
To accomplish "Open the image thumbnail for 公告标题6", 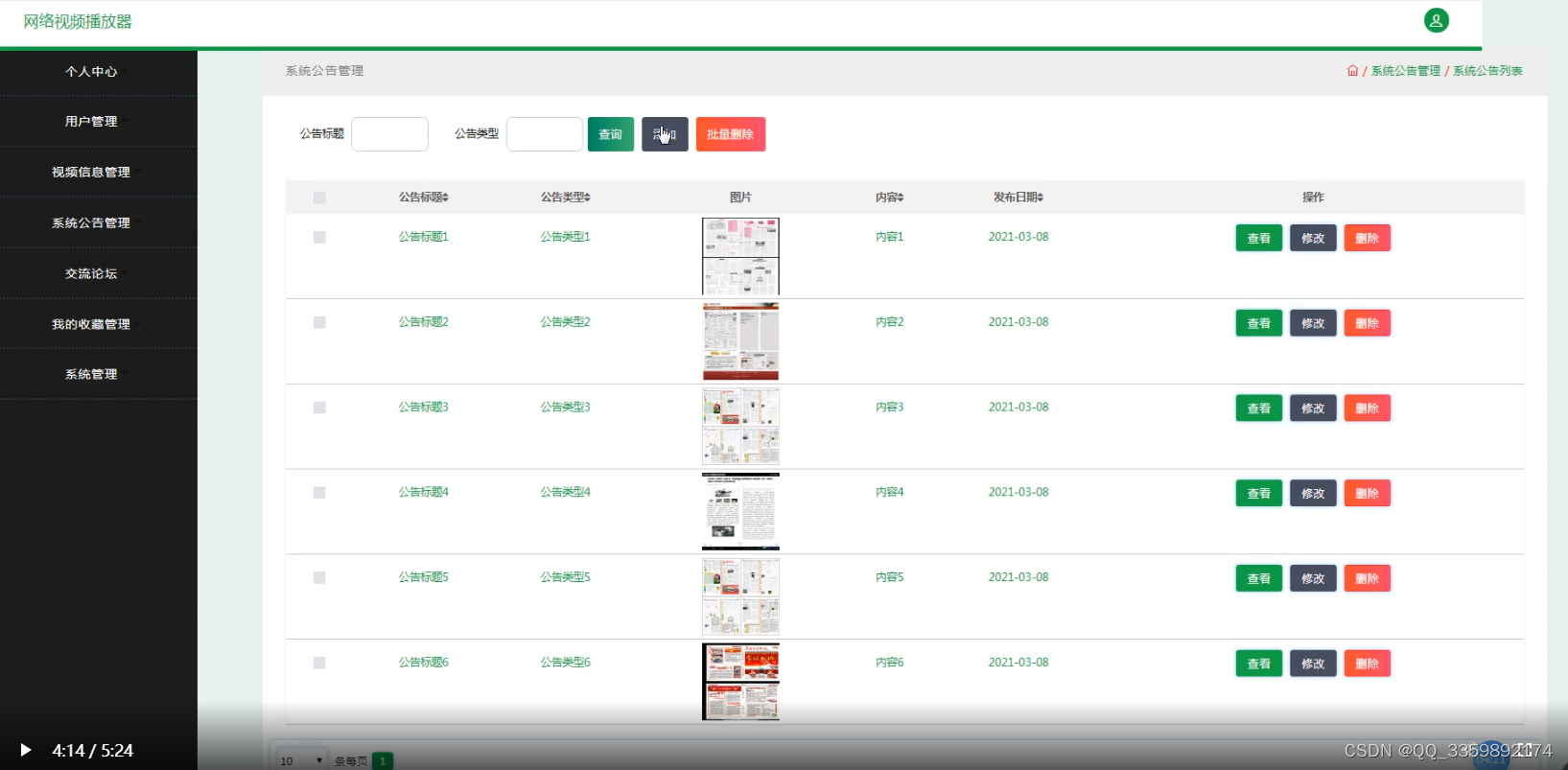I will click(x=740, y=682).
